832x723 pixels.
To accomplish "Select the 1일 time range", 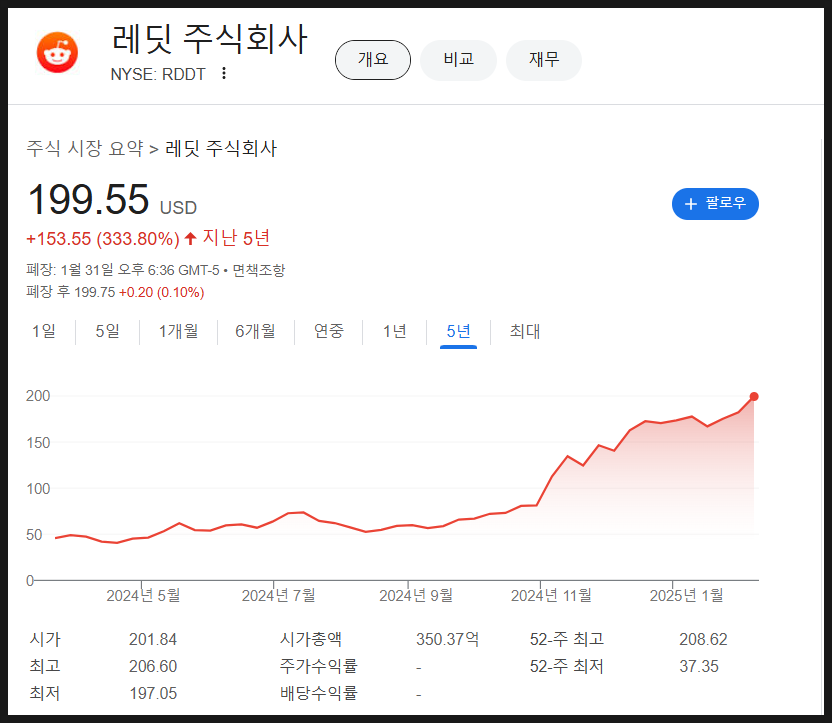I will pos(44,332).
